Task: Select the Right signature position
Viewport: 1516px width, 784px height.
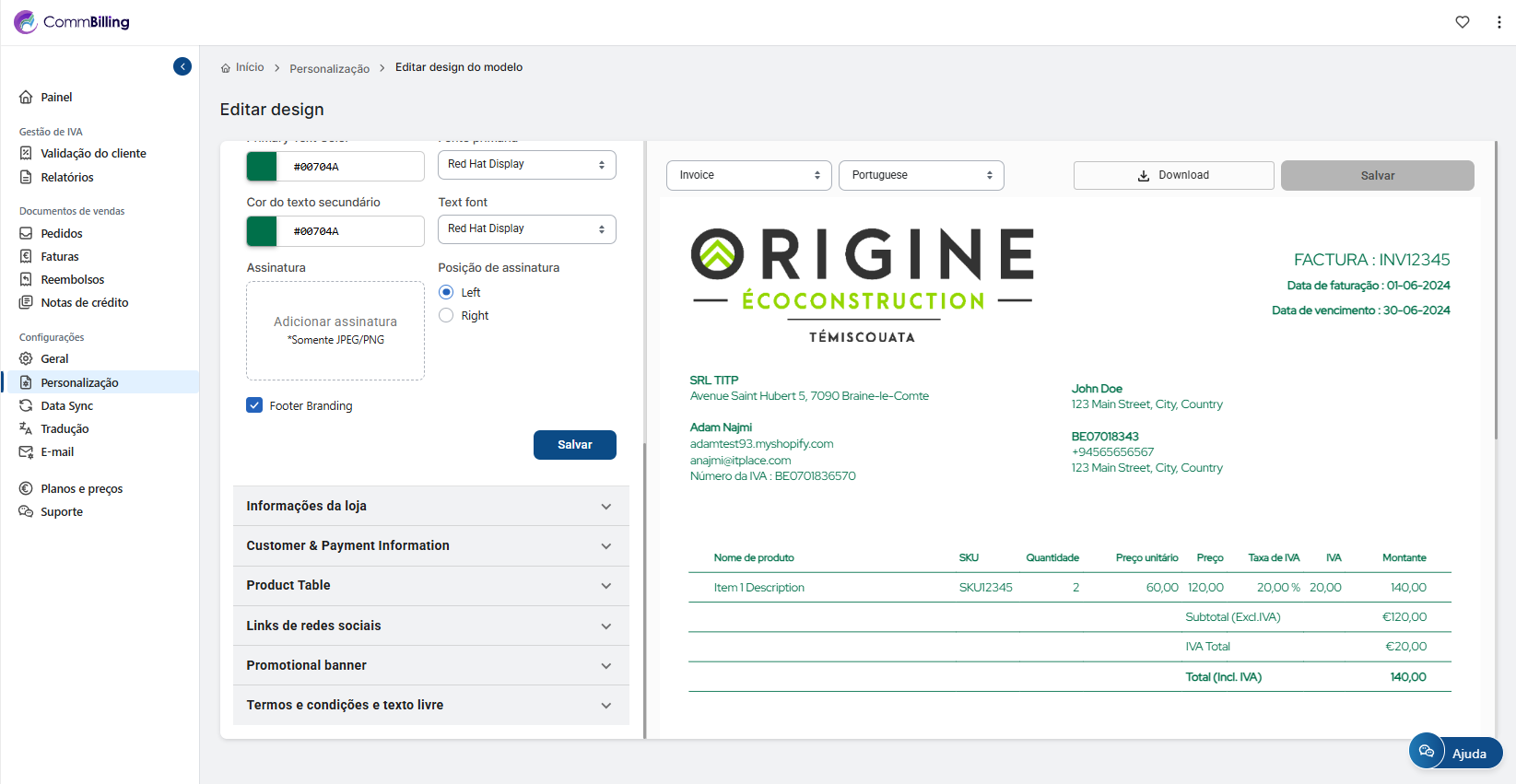Action: 446,315
